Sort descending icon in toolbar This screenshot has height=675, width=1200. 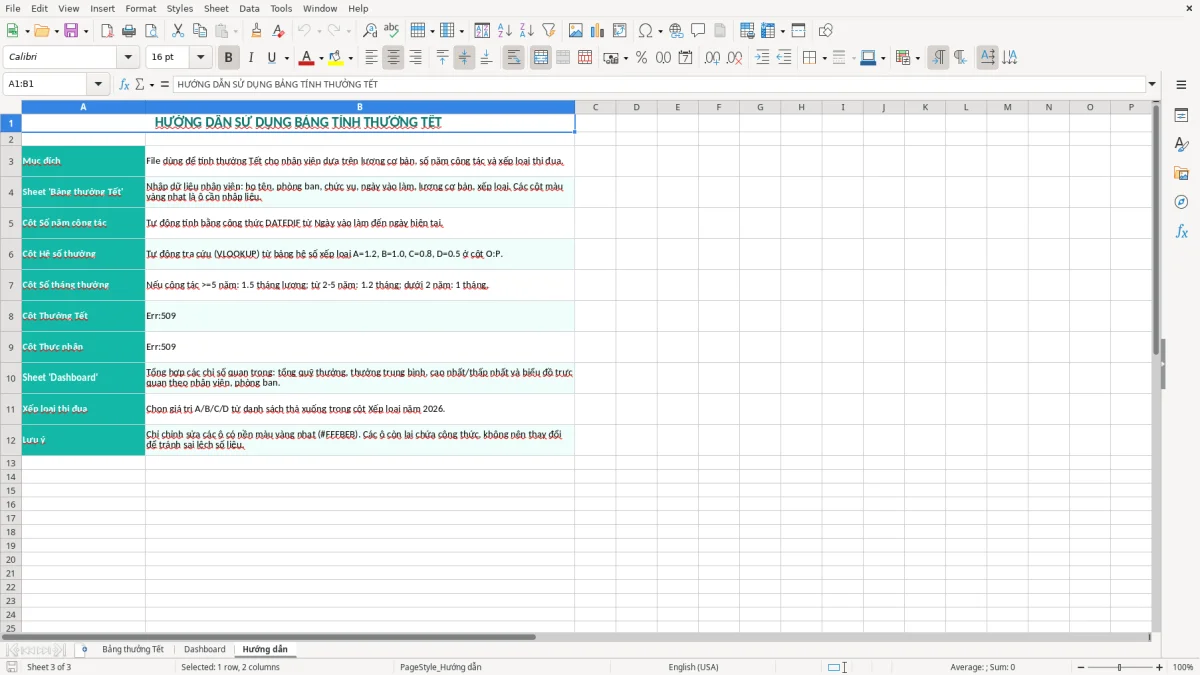pyautogui.click(x=527, y=31)
